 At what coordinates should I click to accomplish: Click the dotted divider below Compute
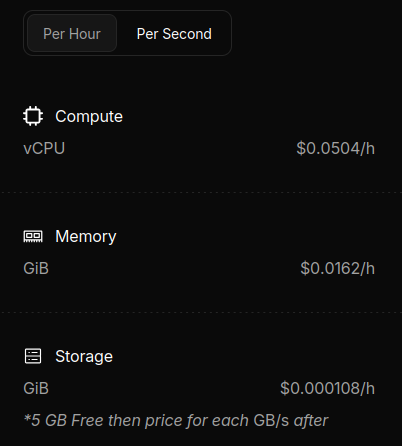click(x=201, y=192)
